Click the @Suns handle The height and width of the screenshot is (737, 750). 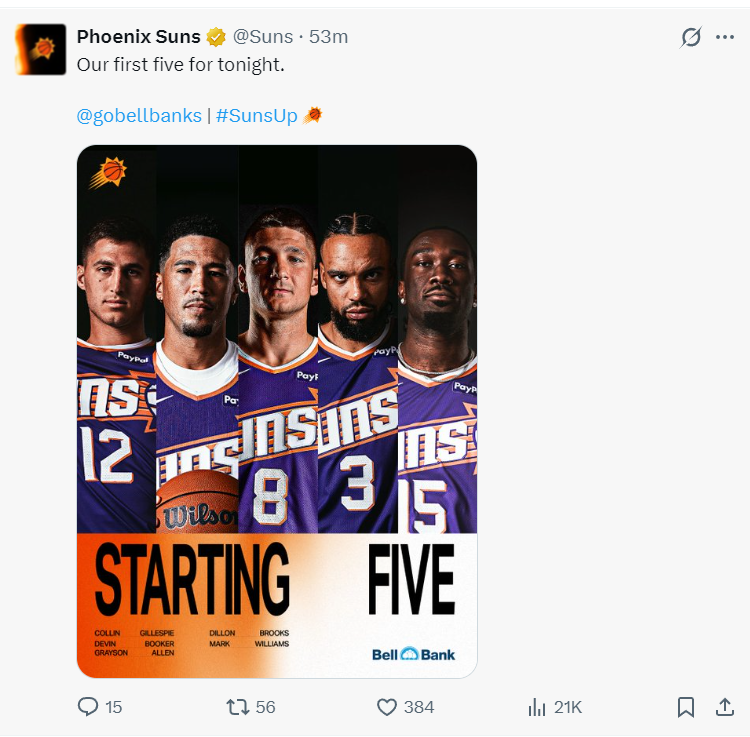[x=263, y=37]
